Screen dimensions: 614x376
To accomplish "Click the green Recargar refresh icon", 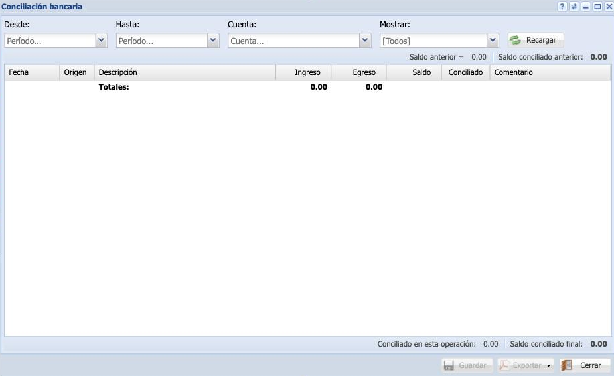I will point(515,40).
